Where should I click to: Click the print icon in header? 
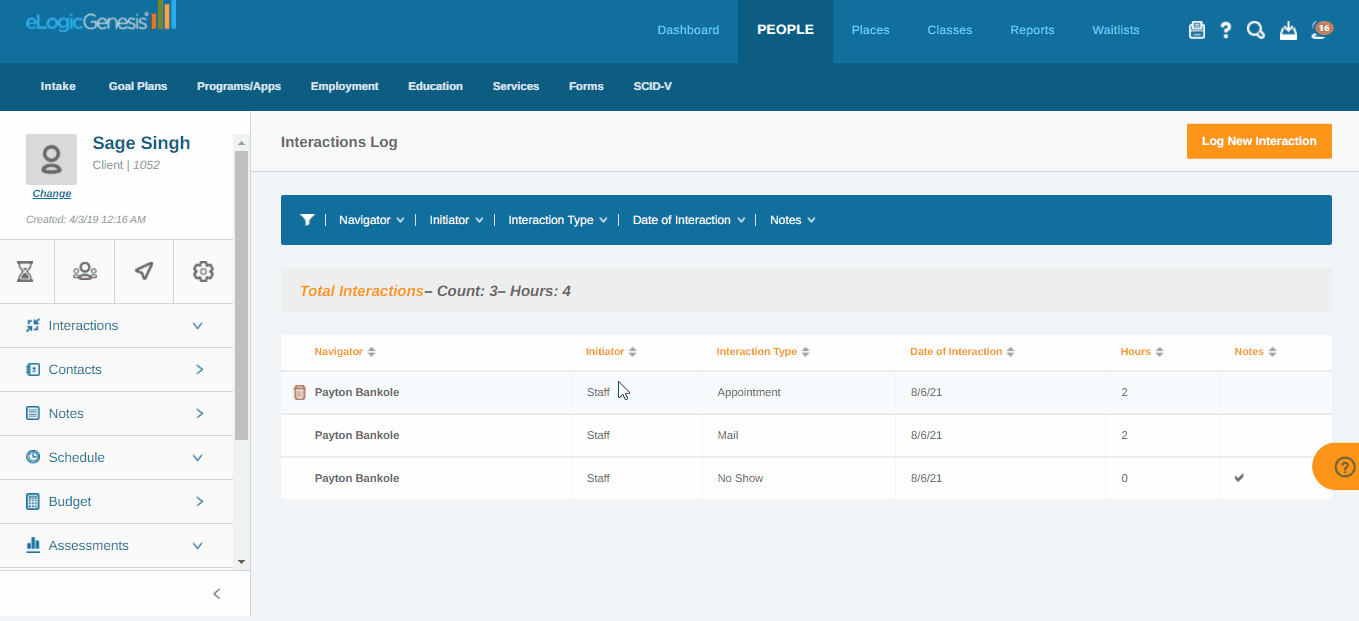click(x=1196, y=30)
